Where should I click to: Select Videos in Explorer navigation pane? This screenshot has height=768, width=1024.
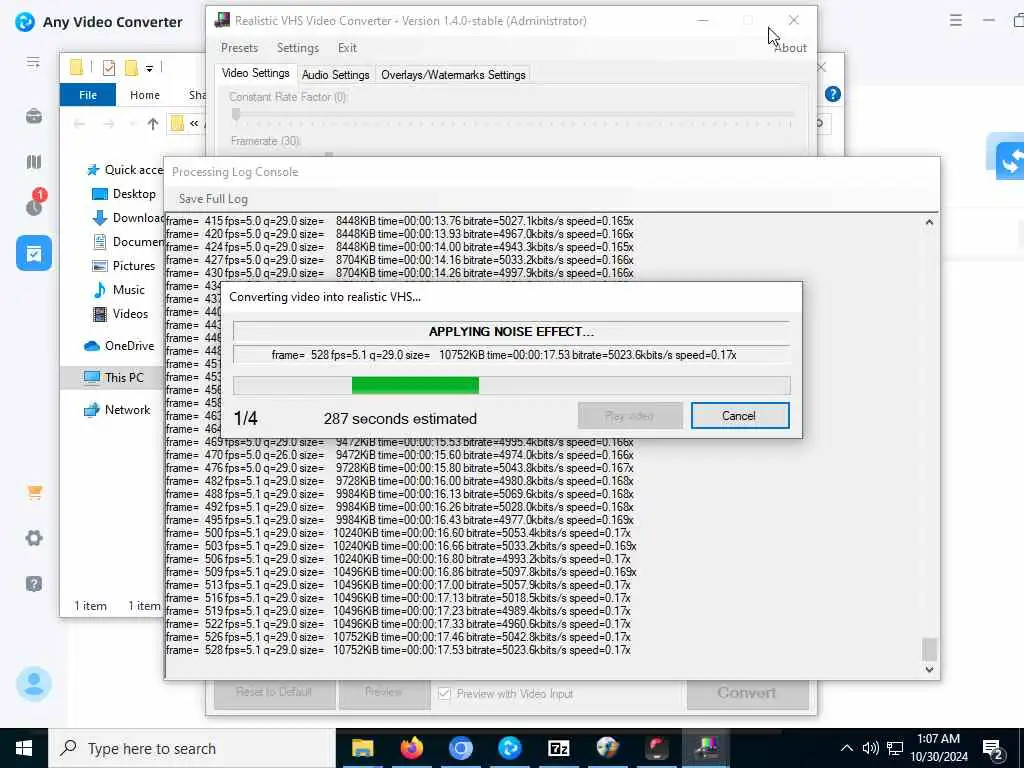tap(121, 314)
